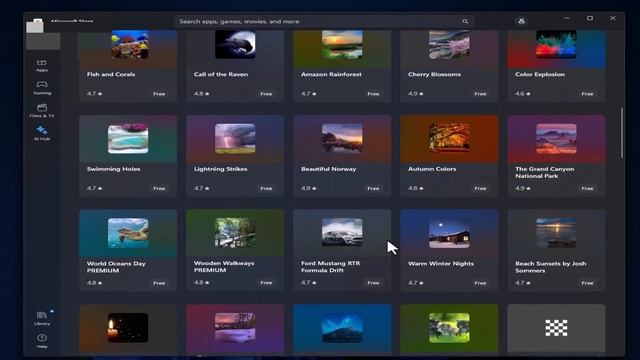The width and height of the screenshot is (640, 360).
Task: Open Call of the Raven thumbnail
Action: (235, 44)
